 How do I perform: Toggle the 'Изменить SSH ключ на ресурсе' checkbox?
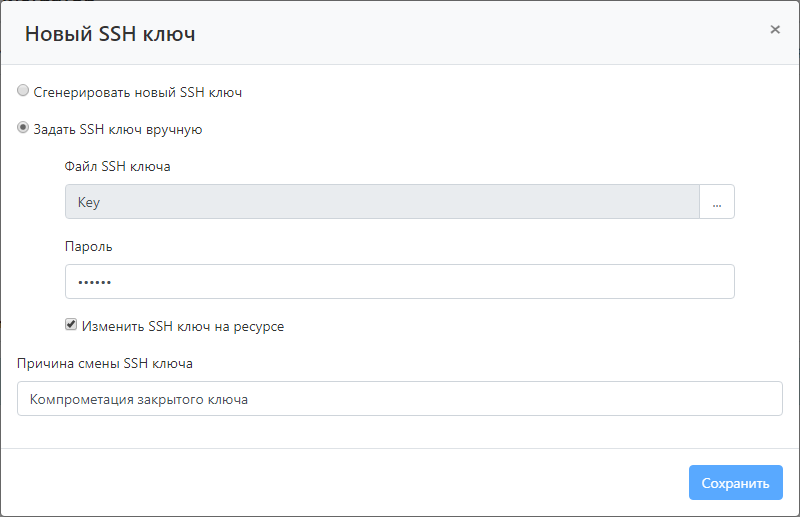(71, 325)
